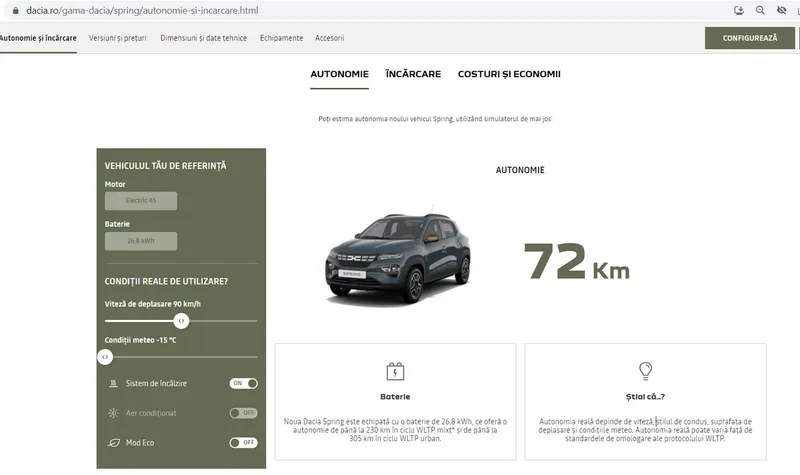Click the install app icon in address bar

739,11
